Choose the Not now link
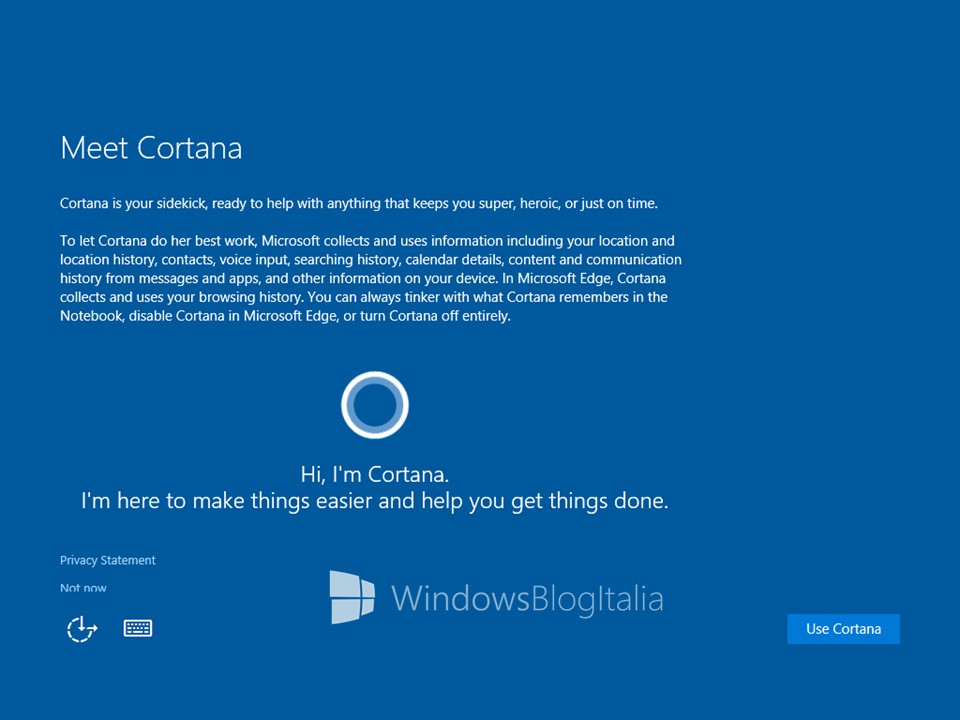 [x=83, y=588]
